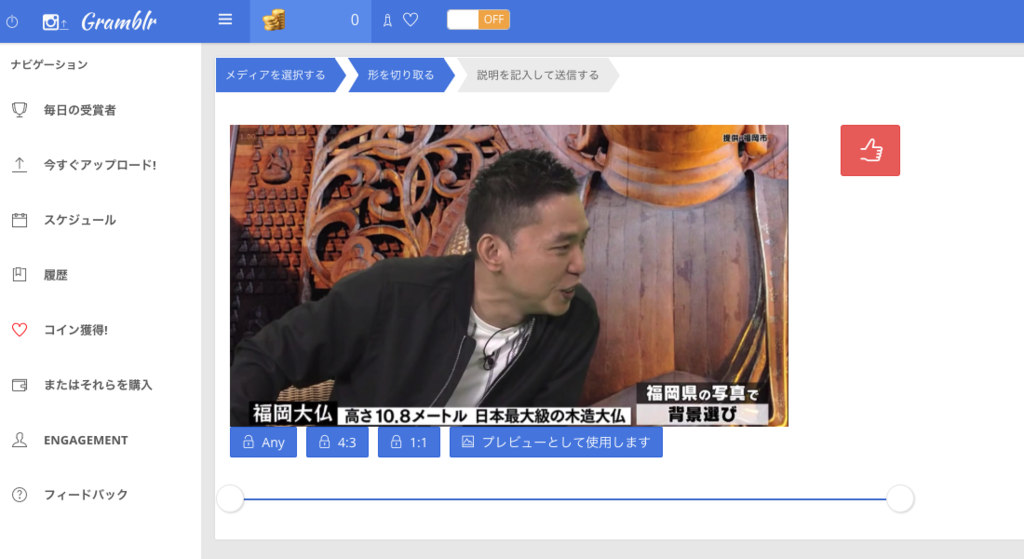Click the calendar icon for スケジュール
1024x559 pixels.
pos(20,220)
